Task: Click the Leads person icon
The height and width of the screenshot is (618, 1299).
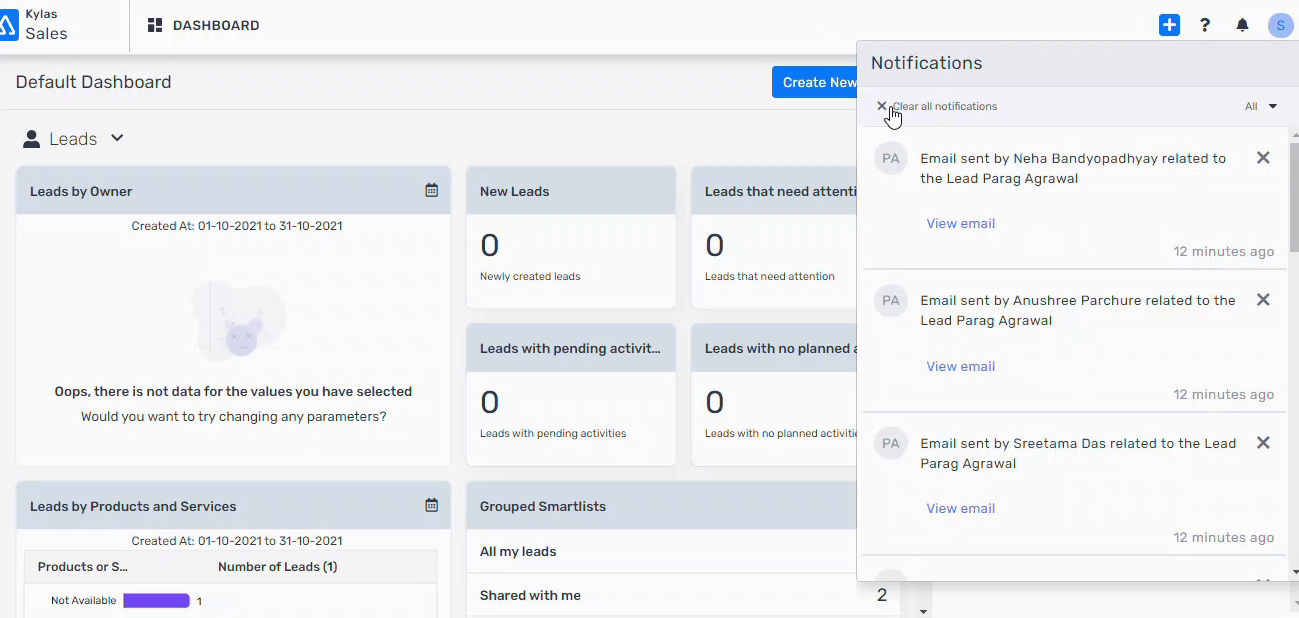Action: 32,139
